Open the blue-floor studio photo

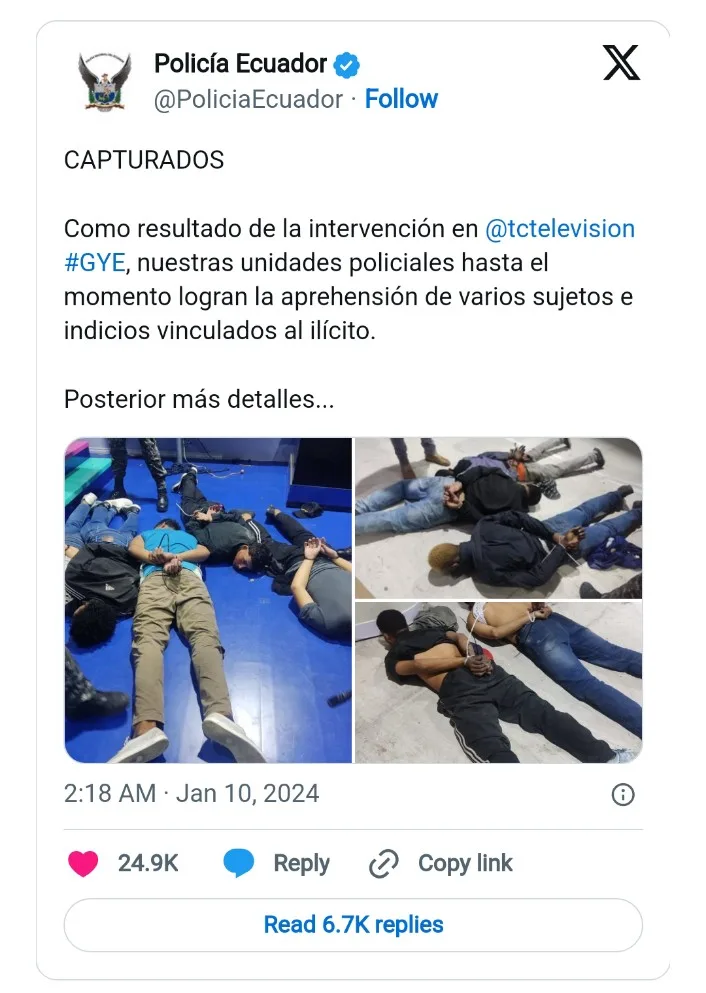pos(208,600)
